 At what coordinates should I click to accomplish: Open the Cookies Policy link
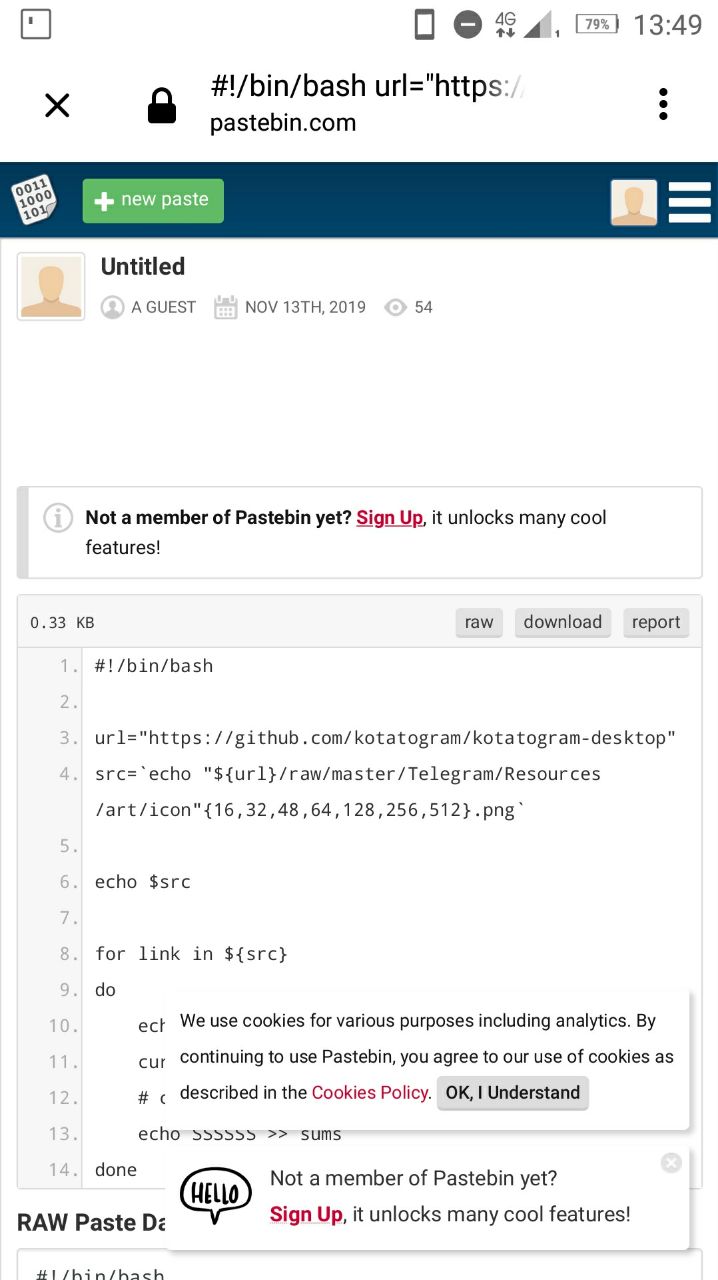(x=370, y=1093)
